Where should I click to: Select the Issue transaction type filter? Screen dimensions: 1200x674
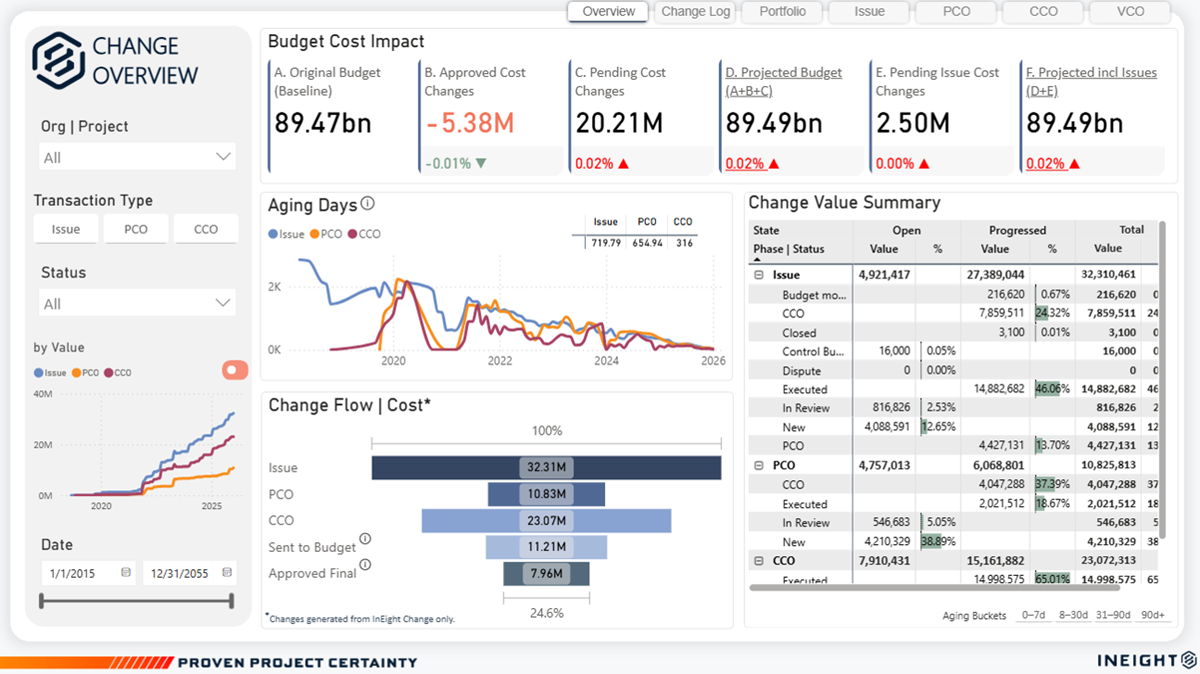tap(66, 229)
